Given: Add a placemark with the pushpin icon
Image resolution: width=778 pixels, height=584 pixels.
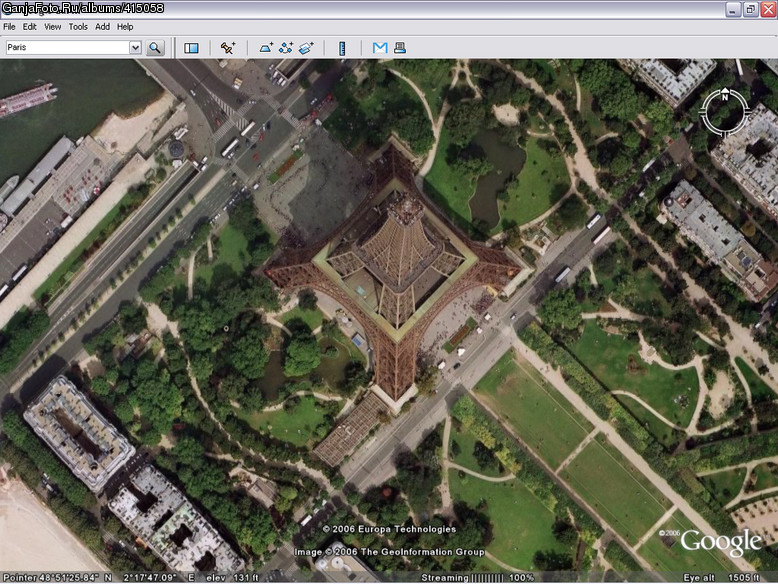Looking at the screenshot, I should point(228,48).
